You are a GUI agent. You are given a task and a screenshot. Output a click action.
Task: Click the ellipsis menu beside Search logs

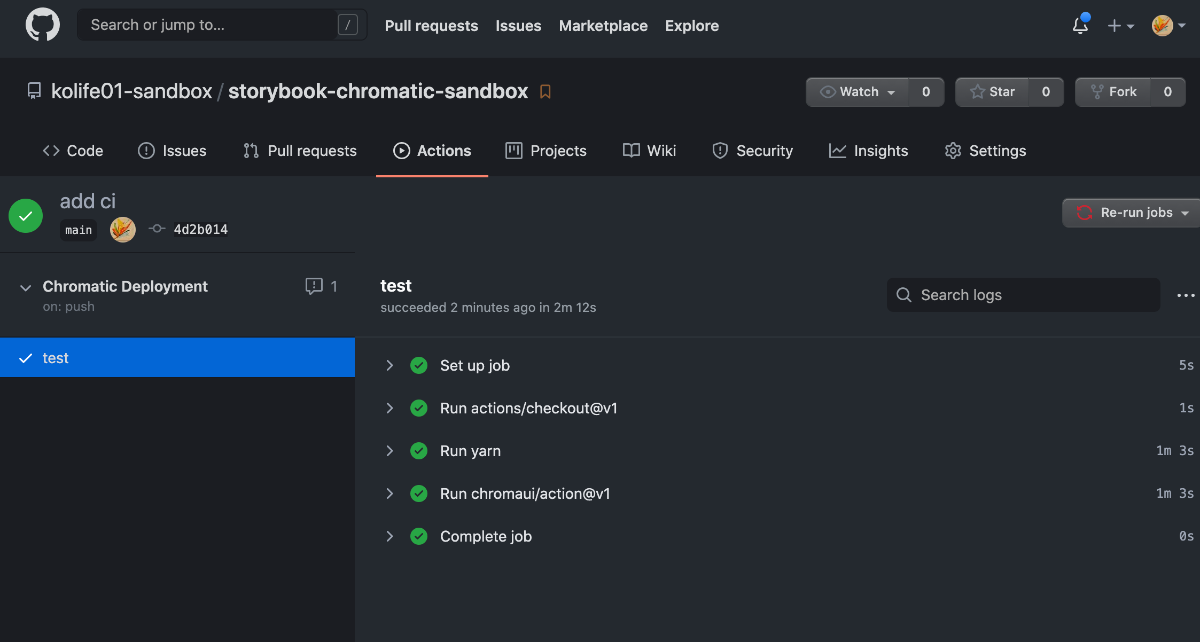pyautogui.click(x=1186, y=295)
